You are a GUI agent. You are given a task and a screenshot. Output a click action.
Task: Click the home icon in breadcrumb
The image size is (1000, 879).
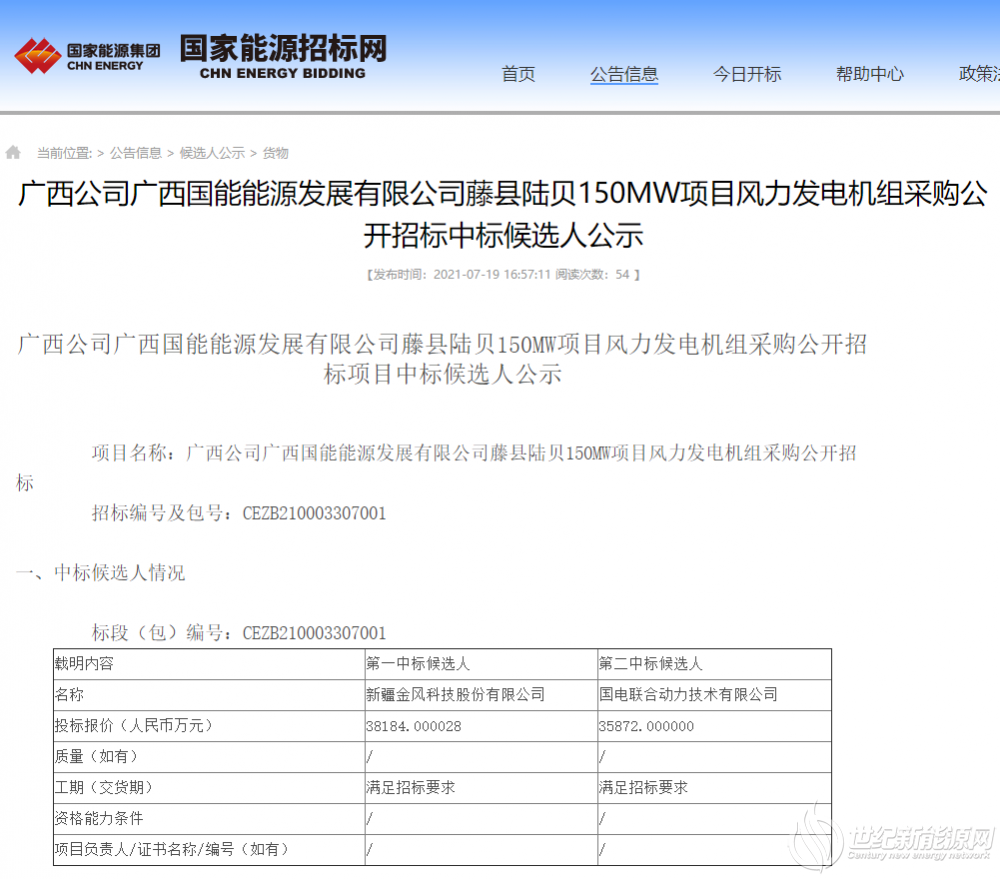(13, 153)
